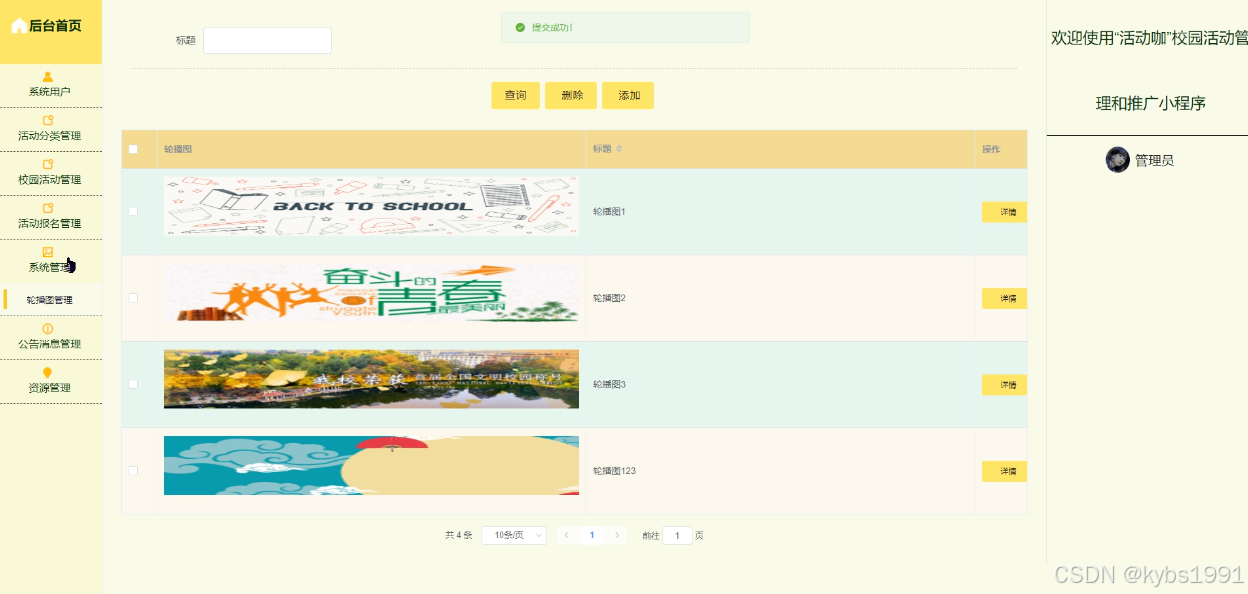Screen dimensions: 1248x594
Task: Go to the previous page arrow
Action: (x=567, y=535)
